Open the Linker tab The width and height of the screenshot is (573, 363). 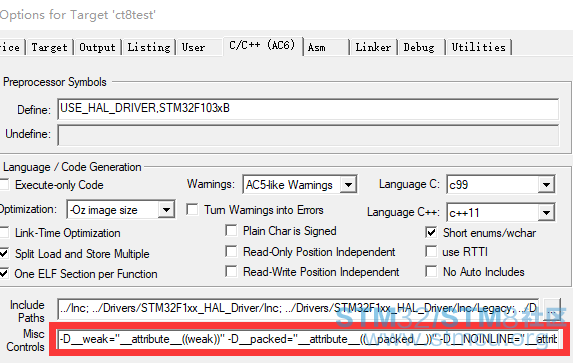point(373,47)
